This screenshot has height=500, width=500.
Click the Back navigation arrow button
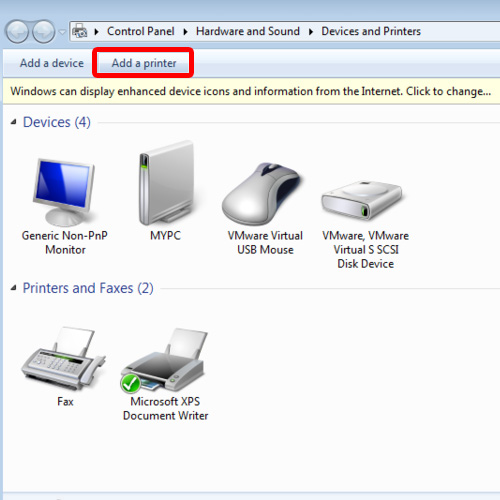pos(17,32)
